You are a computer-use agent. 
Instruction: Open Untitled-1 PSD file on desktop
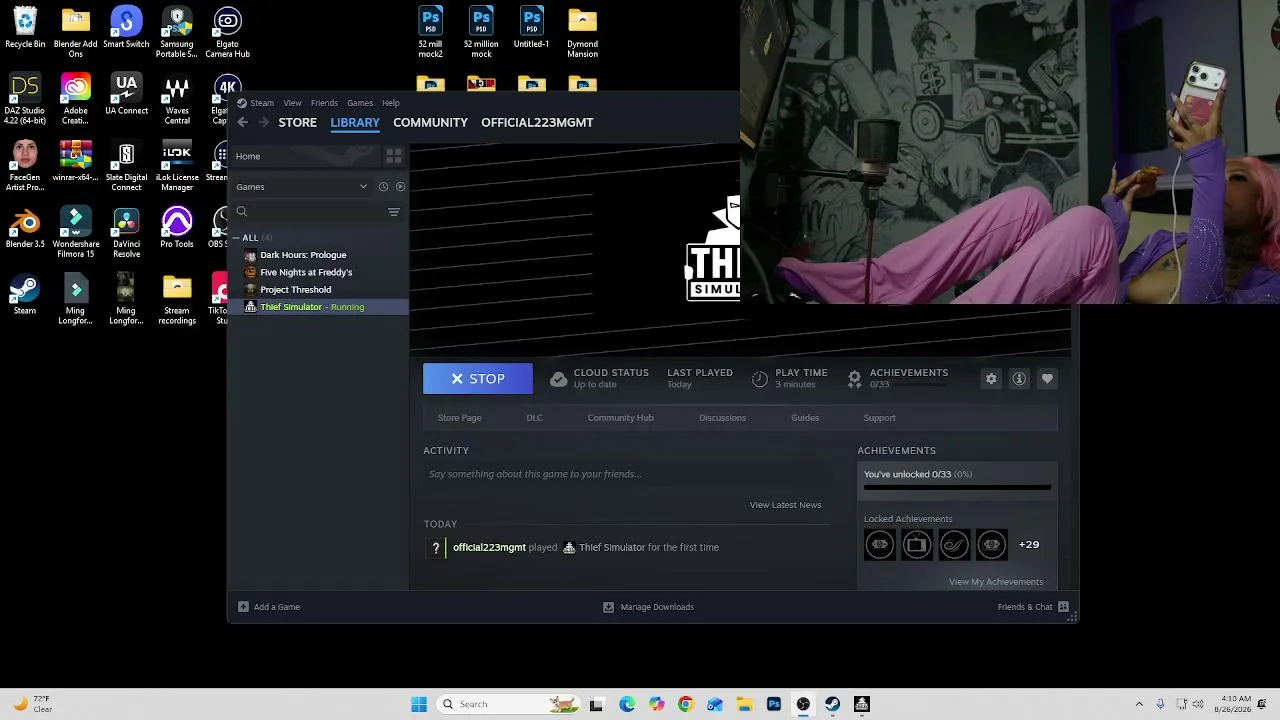point(532,29)
